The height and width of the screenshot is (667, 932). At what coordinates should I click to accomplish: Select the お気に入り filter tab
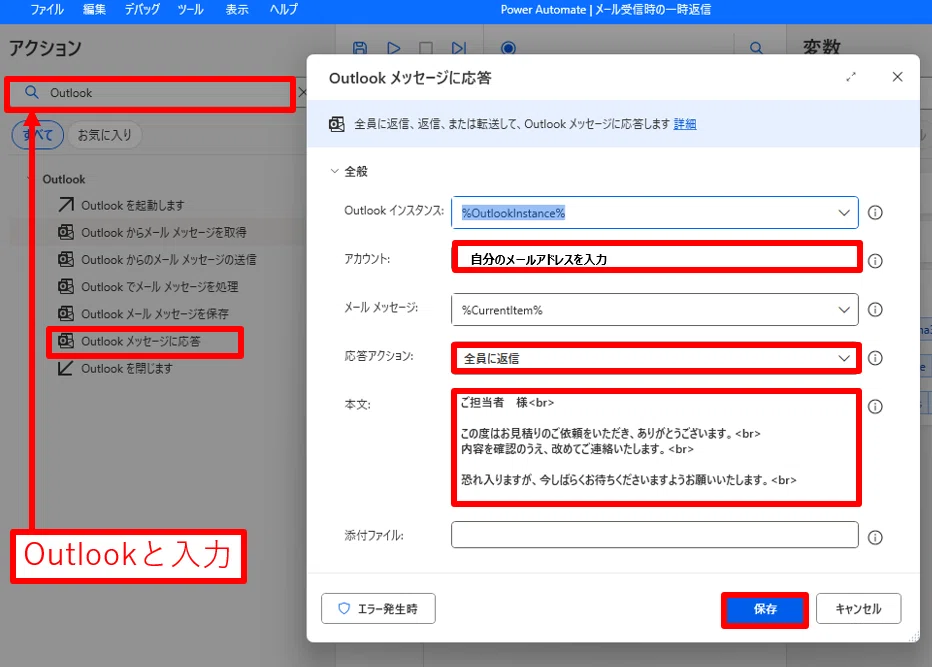(105, 135)
